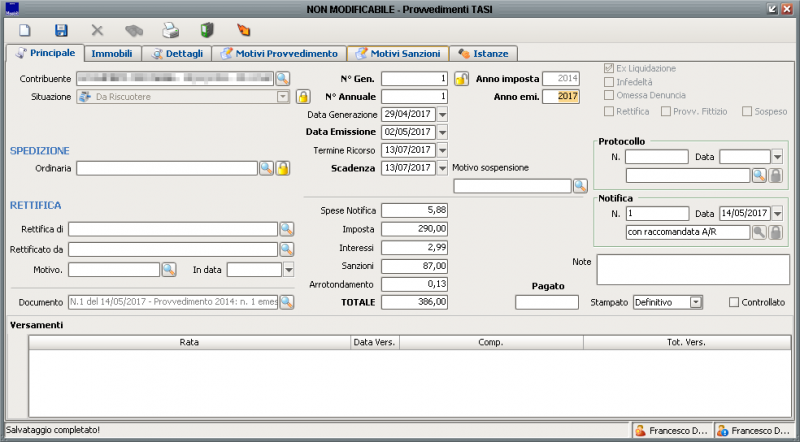The image size is (800, 442).
Task: Click the lookup icon for Spedizione Ordinaria
Action: click(x=266, y=168)
